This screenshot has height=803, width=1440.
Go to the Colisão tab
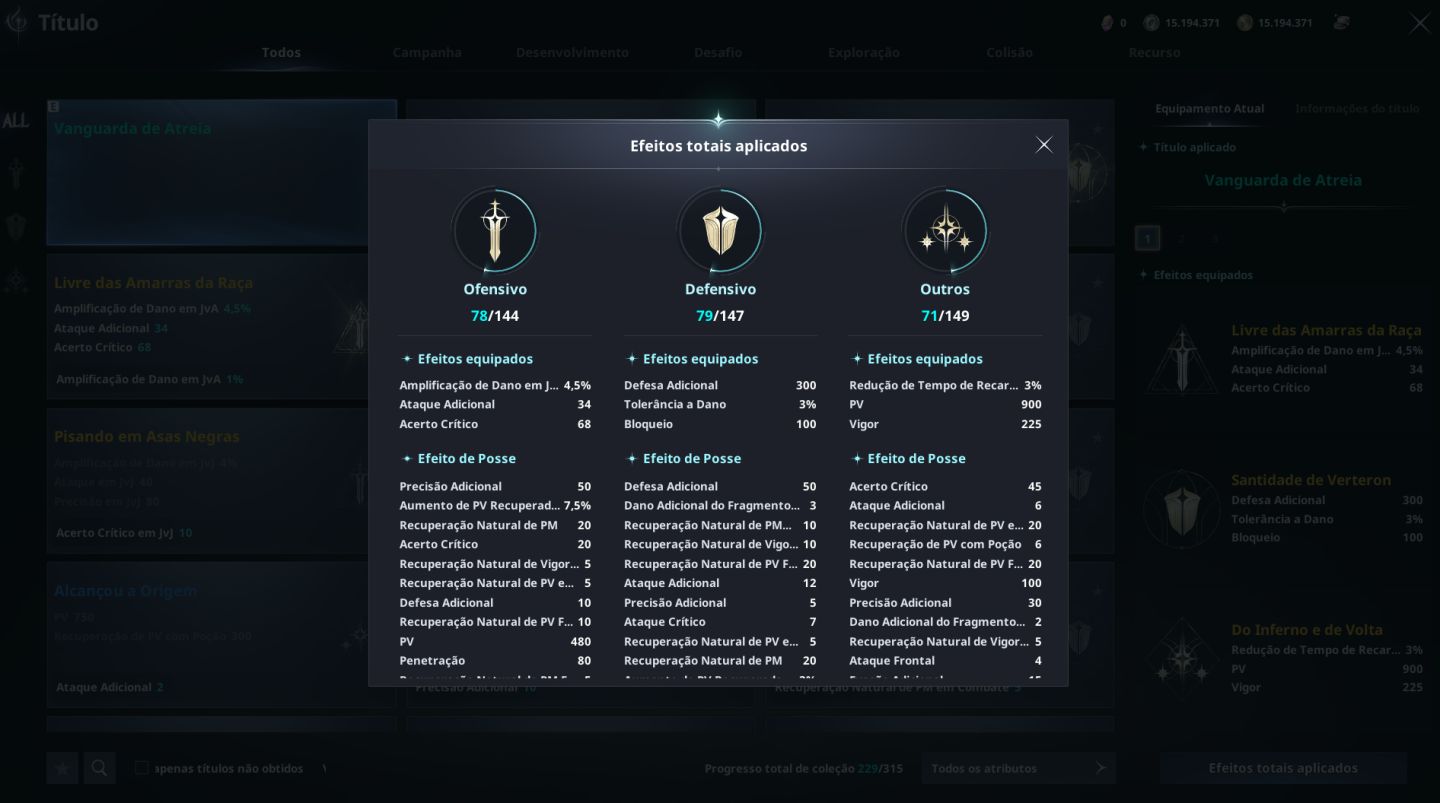pos(1009,52)
